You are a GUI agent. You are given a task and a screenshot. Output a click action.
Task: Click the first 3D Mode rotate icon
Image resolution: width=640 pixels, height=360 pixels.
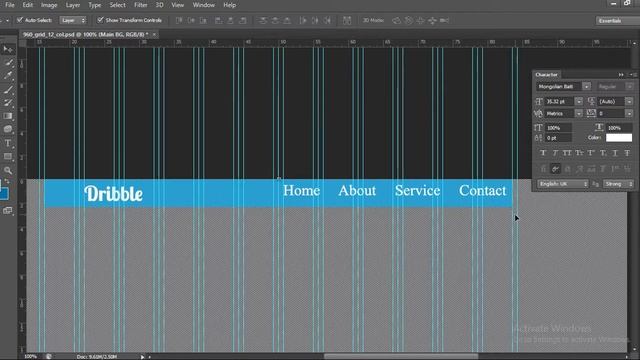[396, 20]
